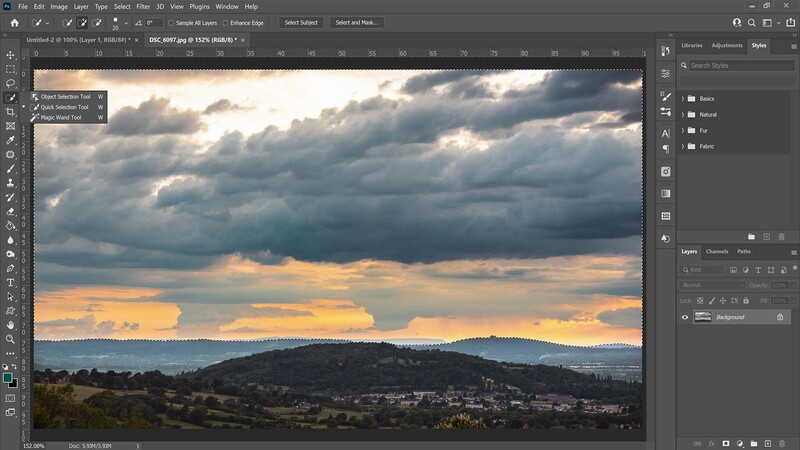Click the Select and Mask button
This screenshot has width=800, height=450.
click(x=356, y=22)
